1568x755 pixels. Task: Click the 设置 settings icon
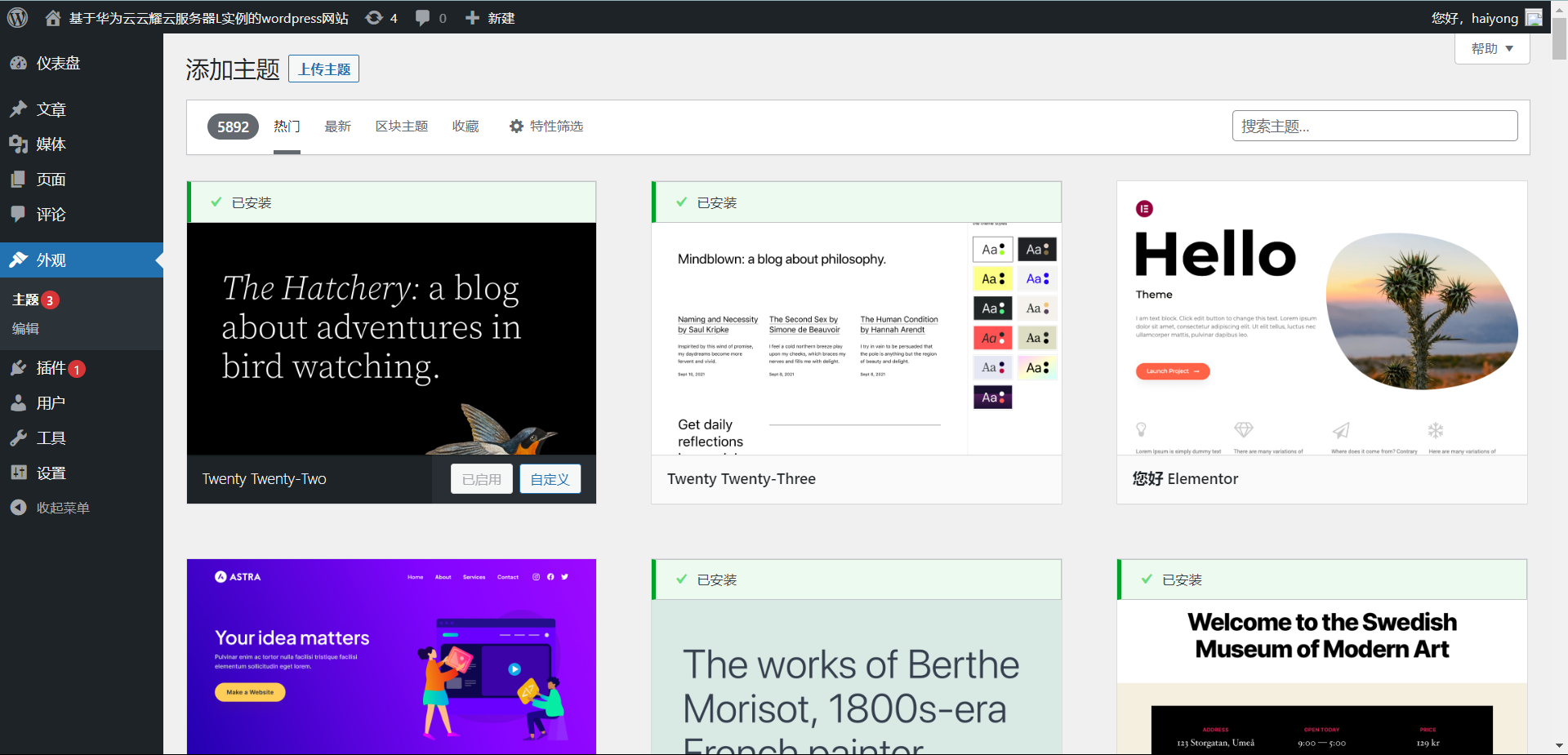(x=19, y=473)
